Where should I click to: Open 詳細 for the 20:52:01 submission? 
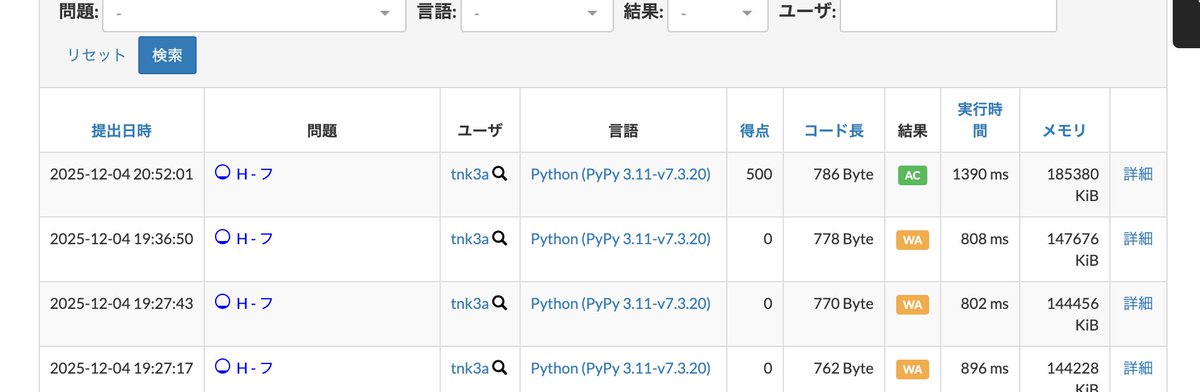click(x=1138, y=174)
